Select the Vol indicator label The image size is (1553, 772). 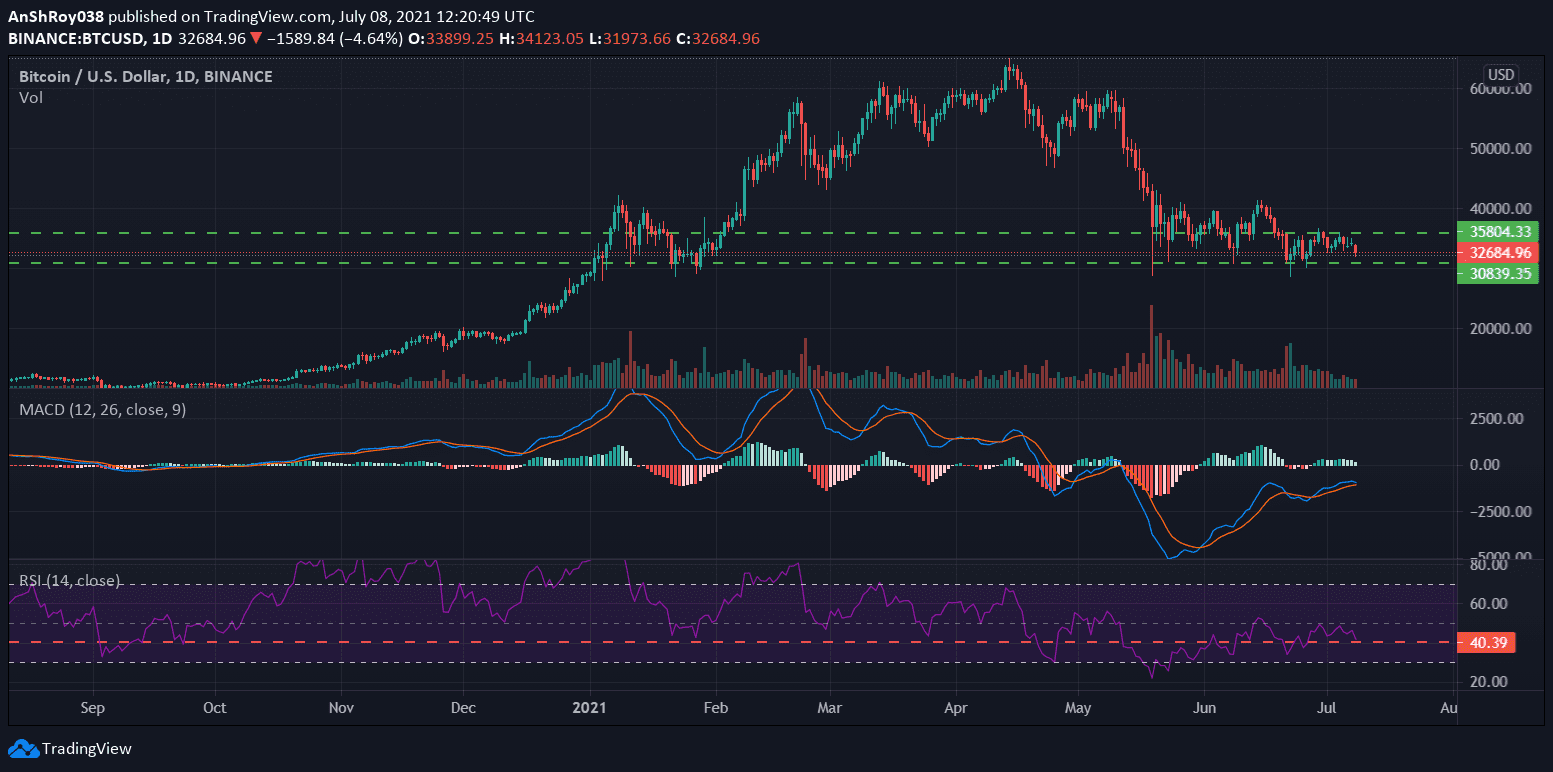(x=30, y=97)
